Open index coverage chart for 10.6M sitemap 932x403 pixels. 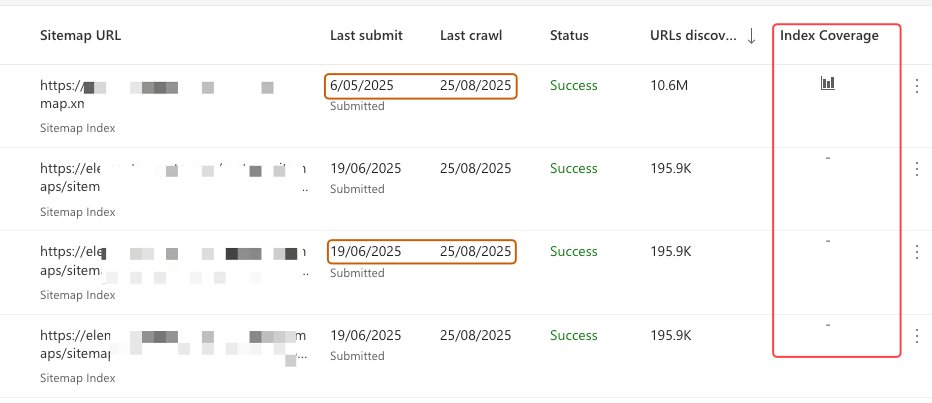point(827,83)
